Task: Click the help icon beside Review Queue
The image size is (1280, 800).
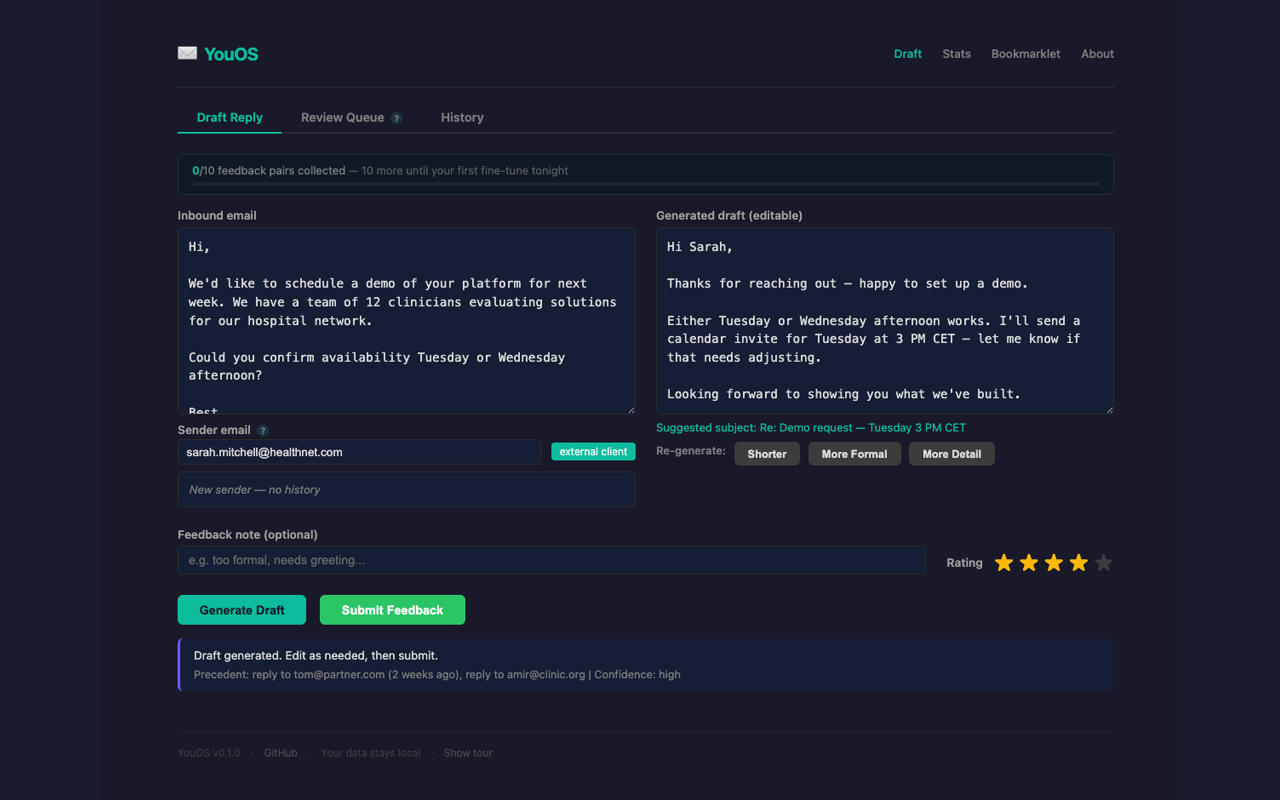Action: click(396, 118)
